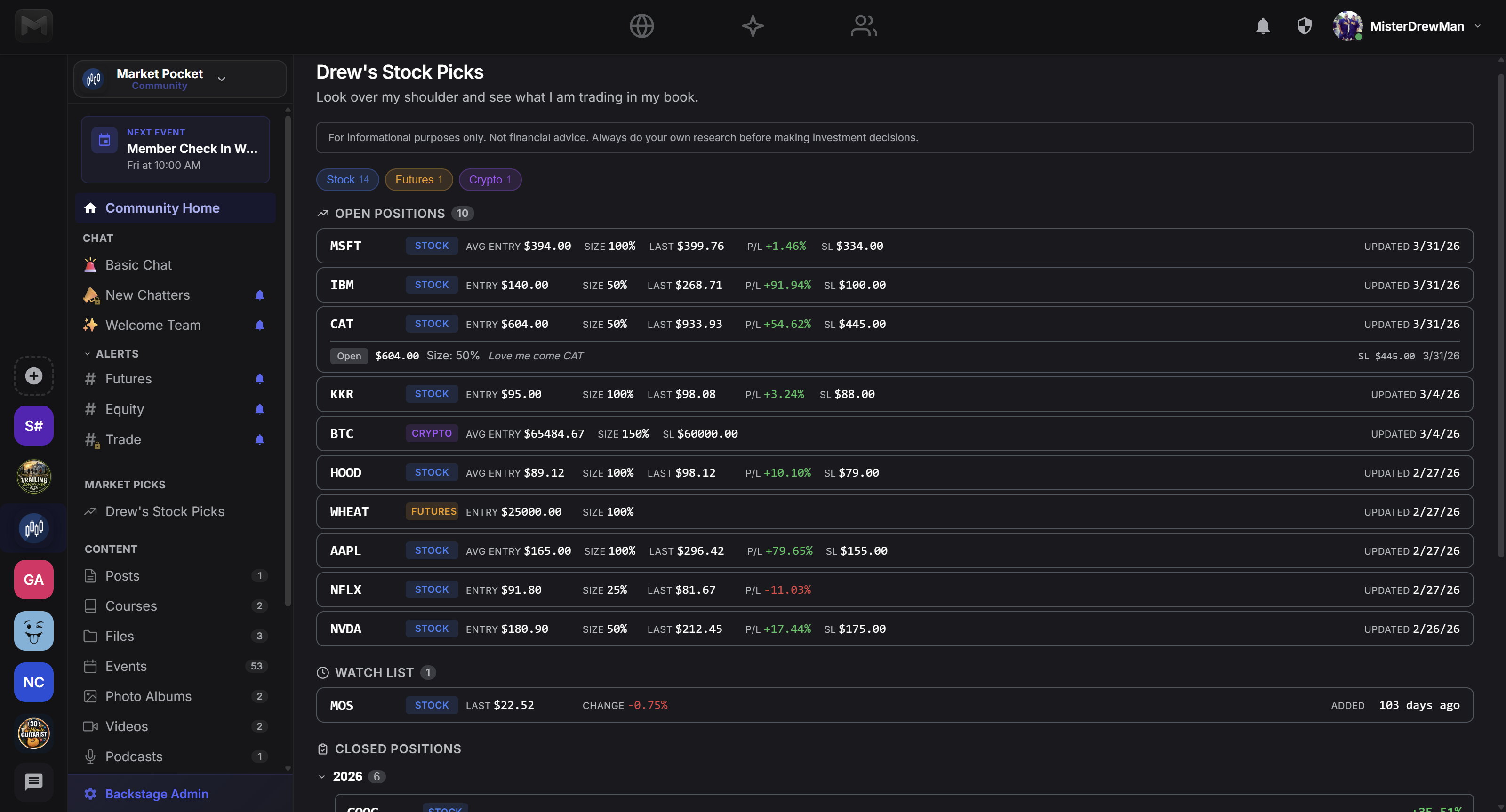This screenshot has width=1506, height=812.
Task: Select the Market Pocket community rail icon
Action: [x=33, y=528]
